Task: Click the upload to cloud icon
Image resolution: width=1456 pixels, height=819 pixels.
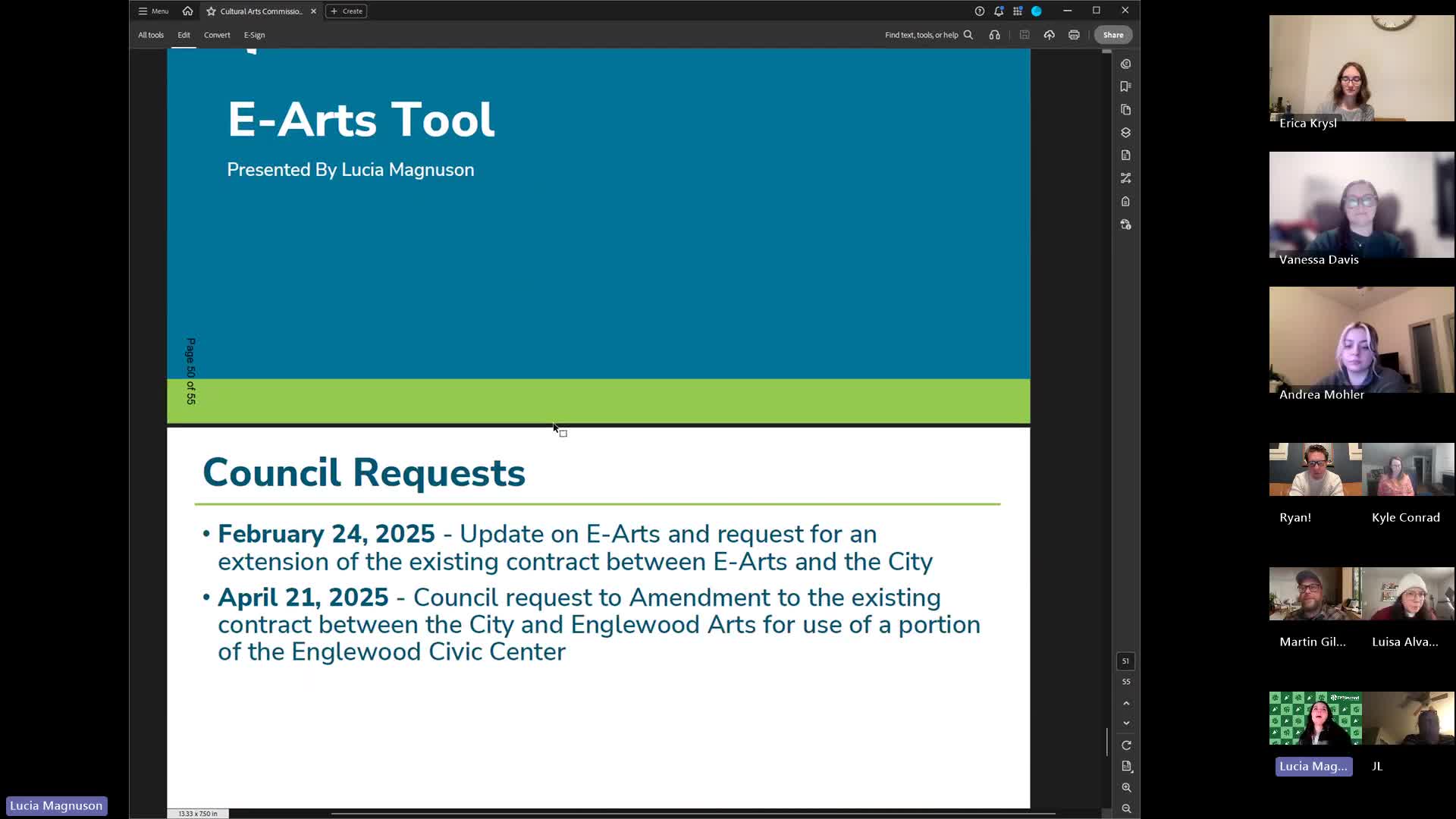Action: click(1049, 35)
